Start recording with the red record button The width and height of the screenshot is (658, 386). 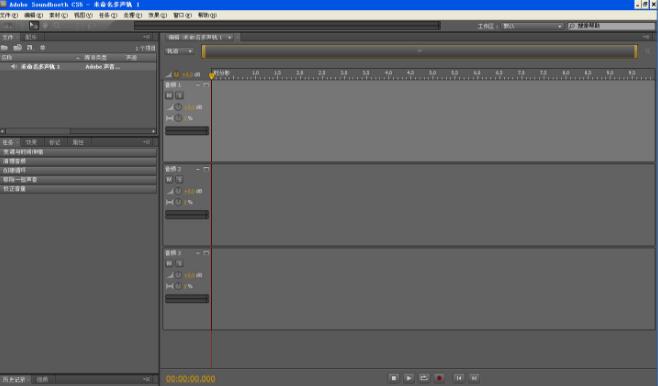coord(439,378)
